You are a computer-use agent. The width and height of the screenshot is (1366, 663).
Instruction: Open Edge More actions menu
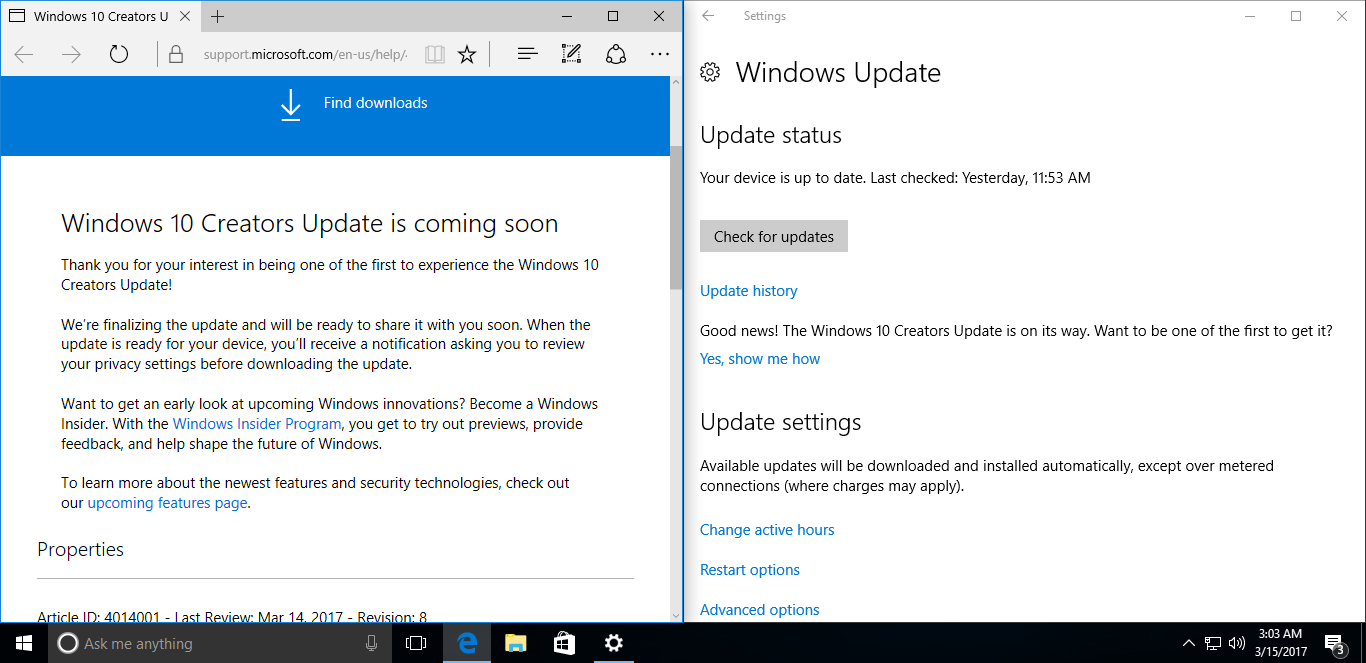click(x=659, y=54)
